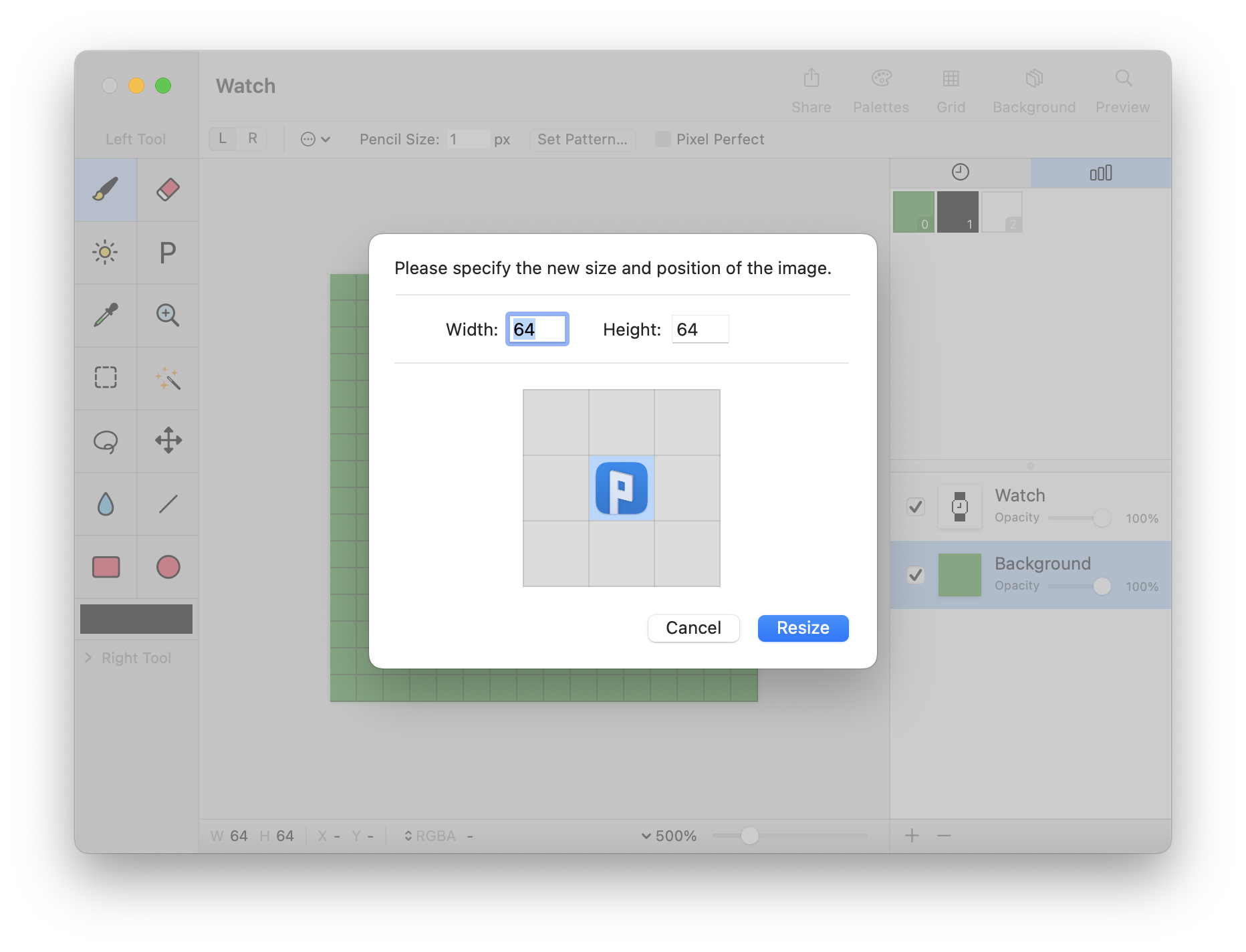Choose the magic wand tool
1246x952 pixels.
pyautogui.click(x=168, y=378)
